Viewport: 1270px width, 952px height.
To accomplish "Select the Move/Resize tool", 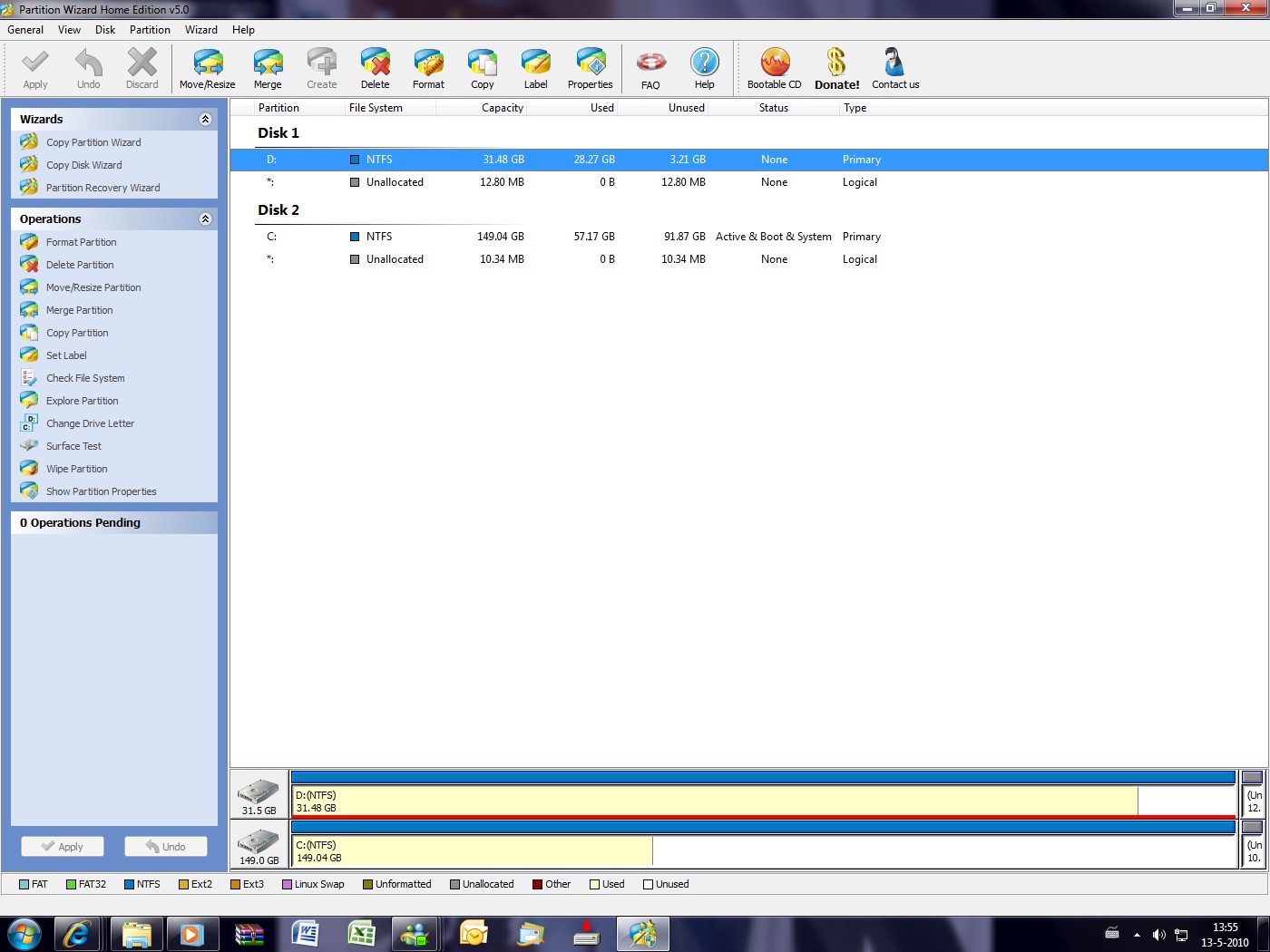I will [x=208, y=69].
